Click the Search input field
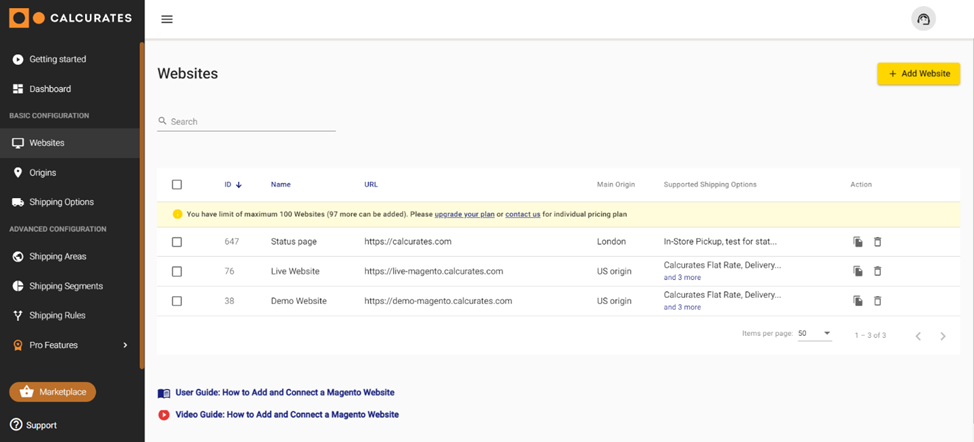 [247, 122]
